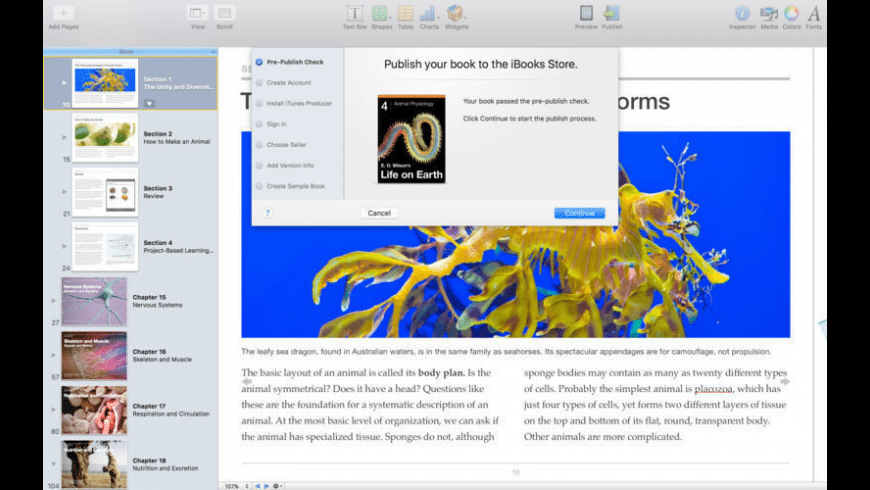Open the Charts picker

428,13
